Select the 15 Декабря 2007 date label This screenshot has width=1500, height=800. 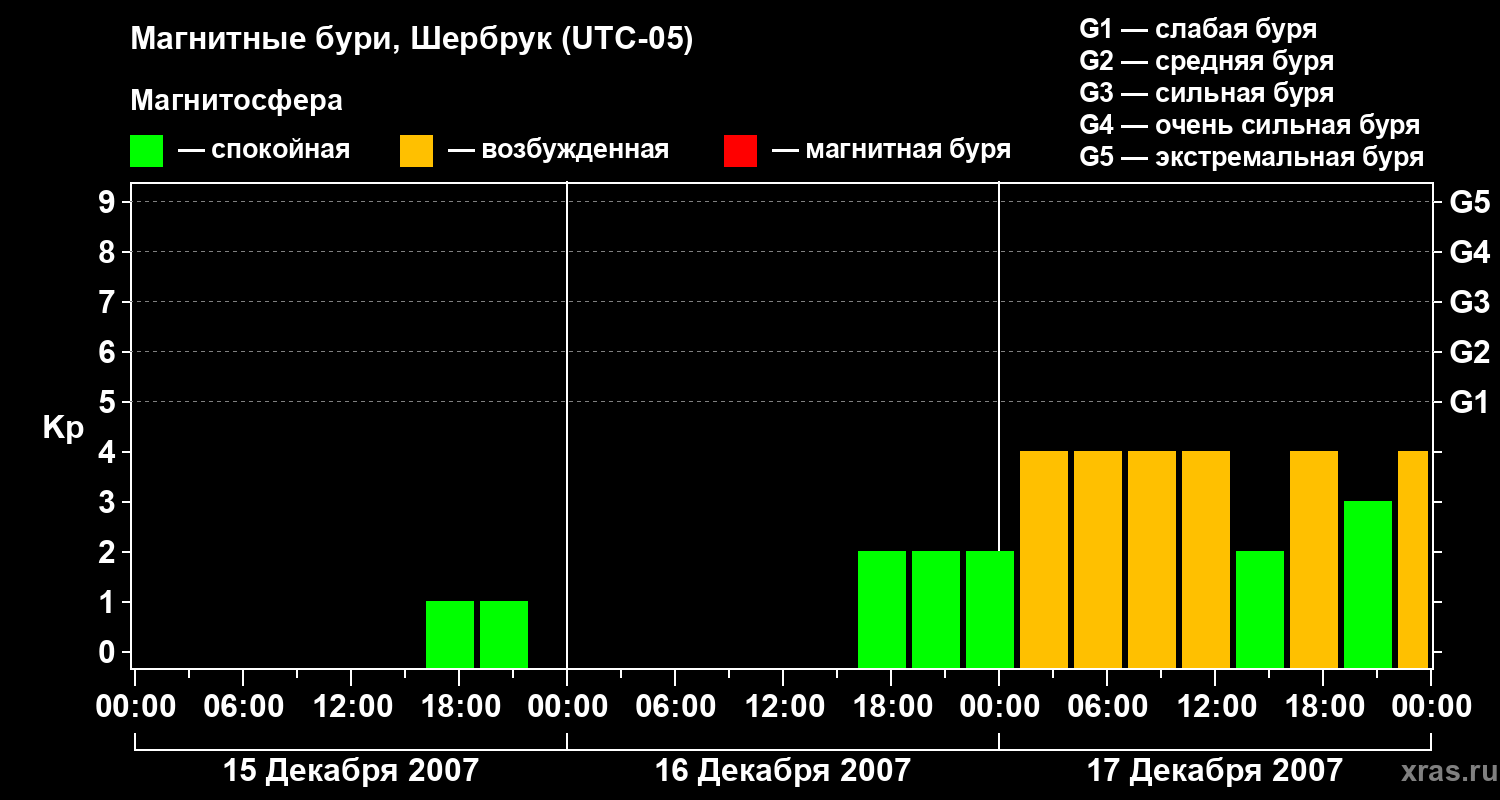tap(351, 771)
